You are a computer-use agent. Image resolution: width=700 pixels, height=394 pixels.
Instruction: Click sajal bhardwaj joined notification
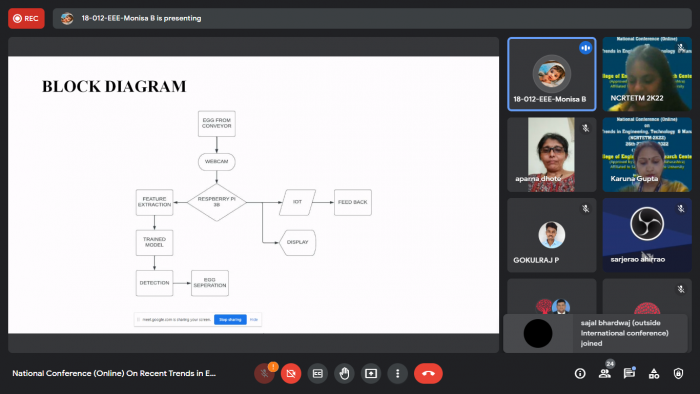coord(596,333)
